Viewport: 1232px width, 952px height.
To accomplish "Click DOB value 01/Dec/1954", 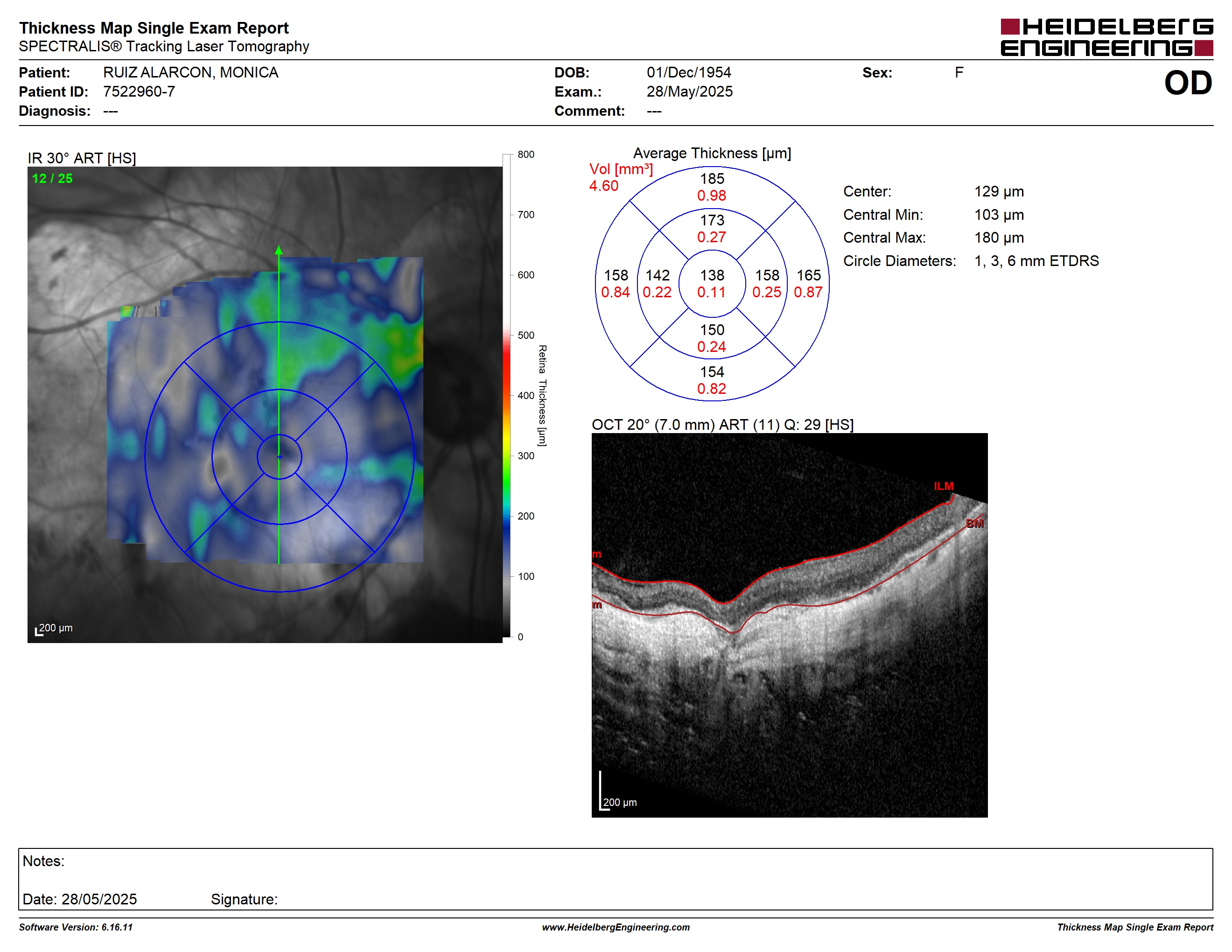I will 689,73.
